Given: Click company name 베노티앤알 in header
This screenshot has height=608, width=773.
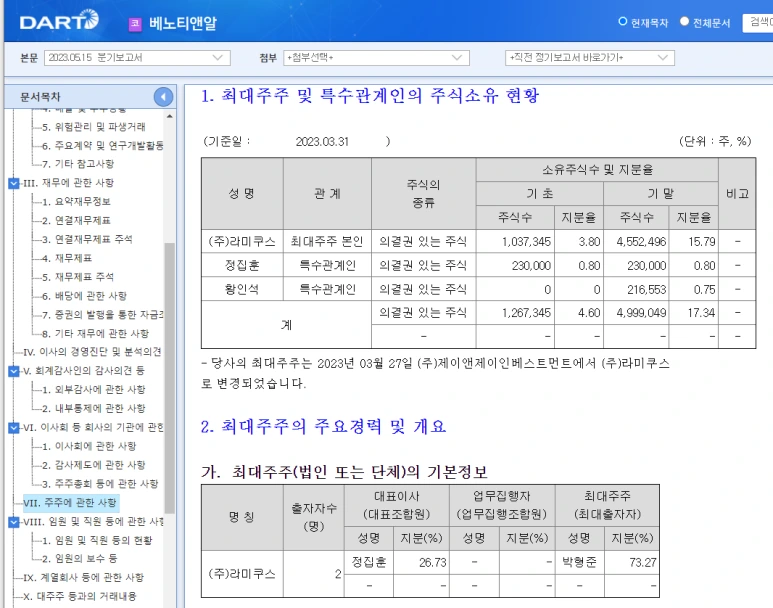Looking at the screenshot, I should tap(183, 23).
